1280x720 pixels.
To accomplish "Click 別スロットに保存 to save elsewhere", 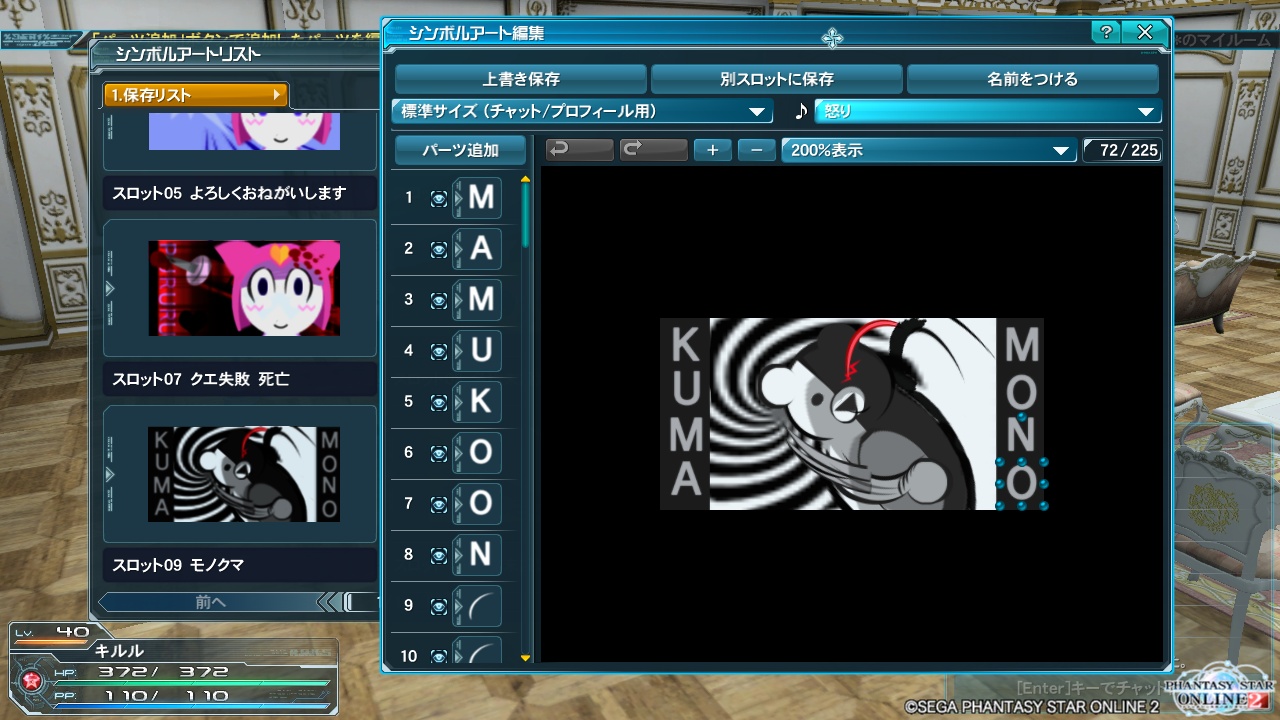I will tap(777, 79).
